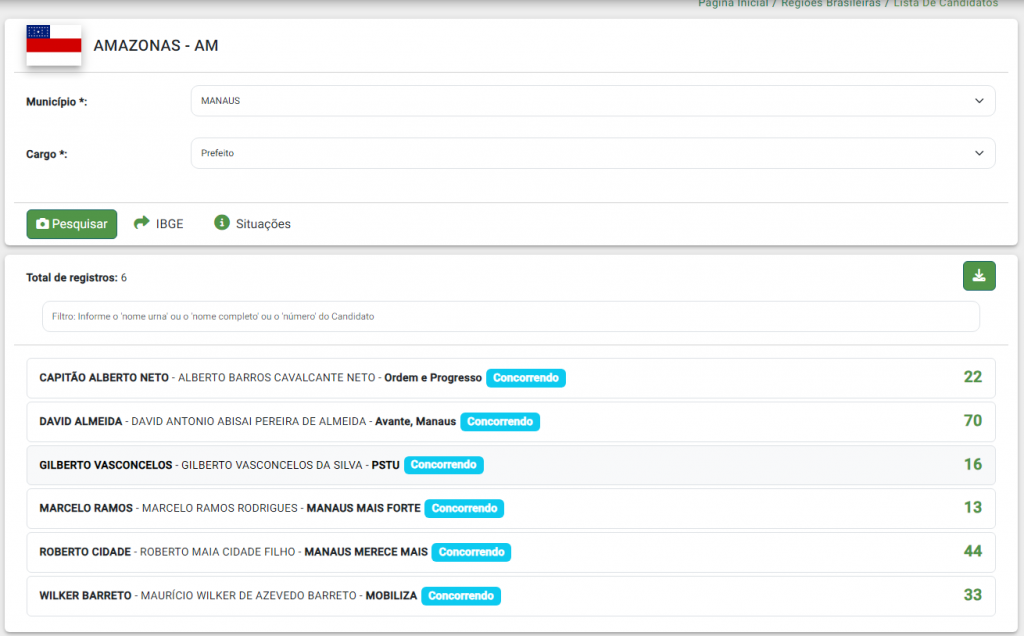The image size is (1024, 636).
Task: Open the Município dropdown showing MANAUS
Action: coord(592,101)
